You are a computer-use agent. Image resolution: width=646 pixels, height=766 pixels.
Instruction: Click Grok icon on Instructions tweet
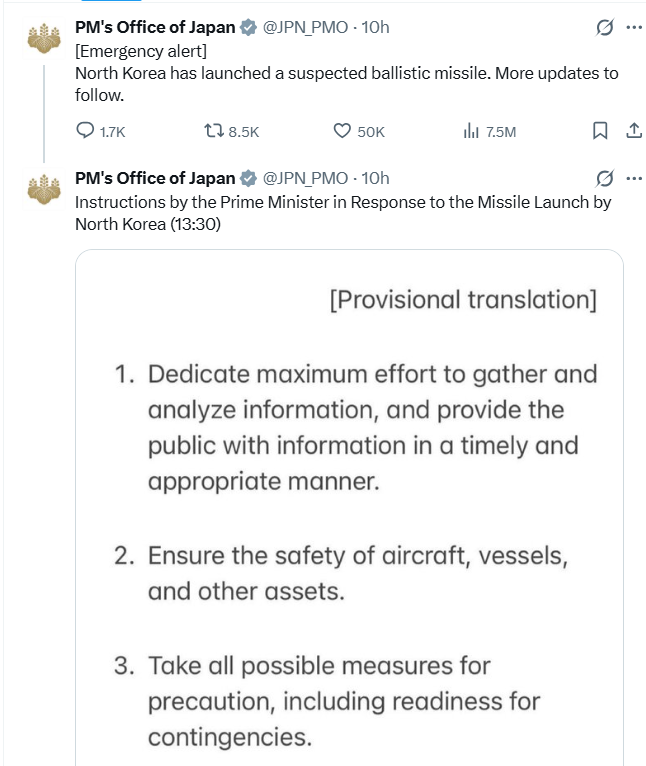(x=604, y=178)
